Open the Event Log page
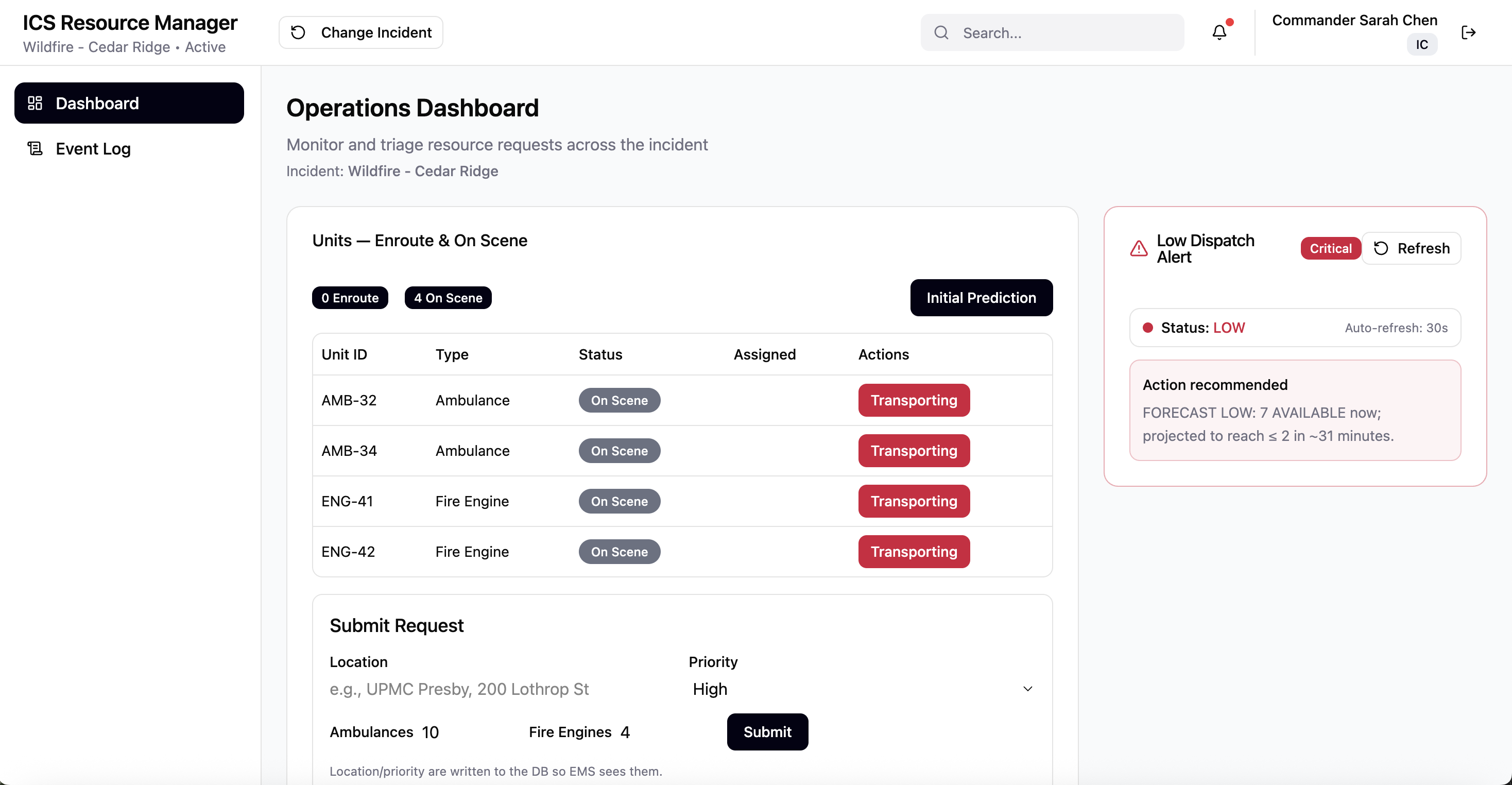 [x=93, y=148]
